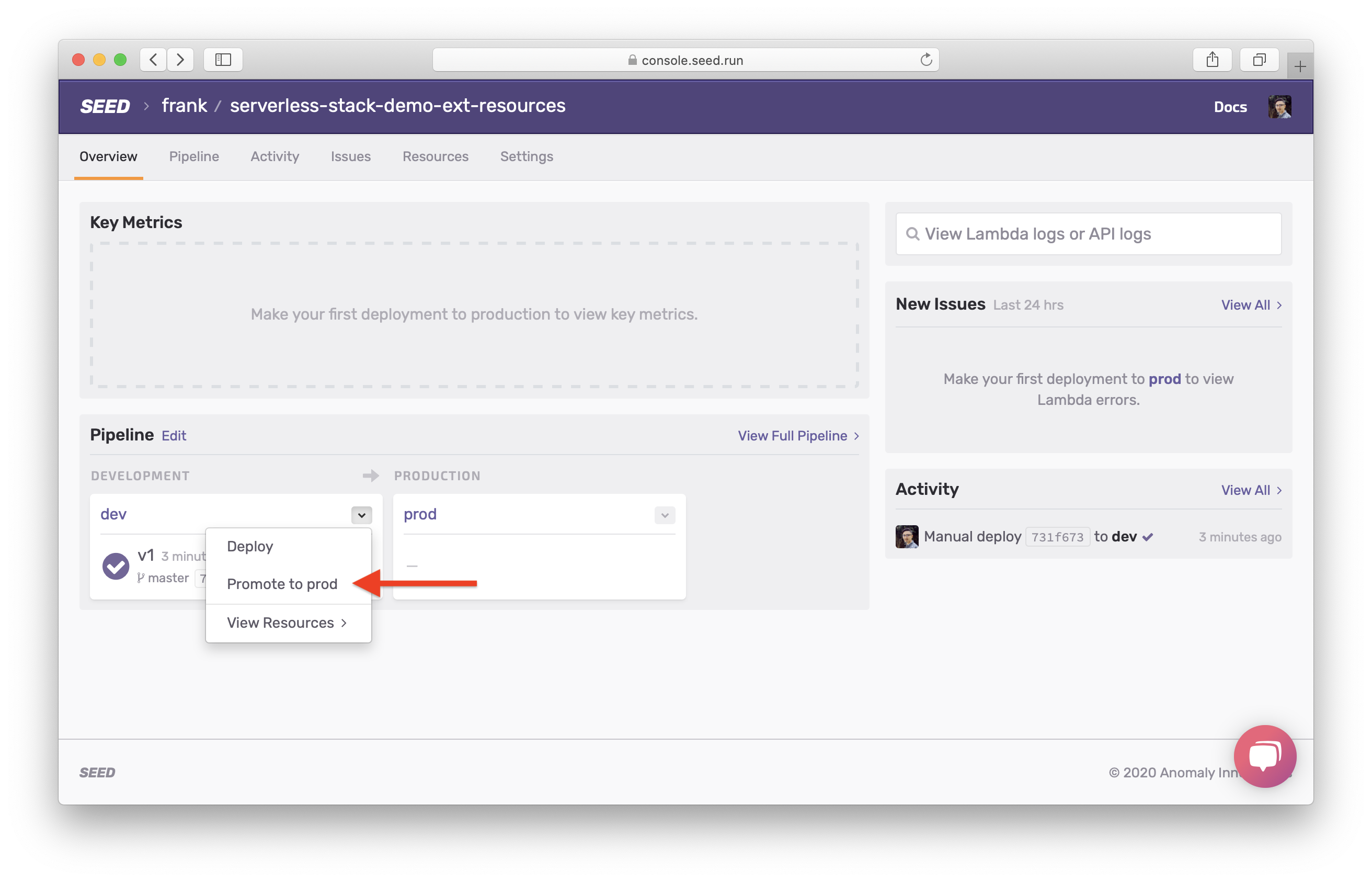Expand the dev stage dropdown menu
The width and height of the screenshot is (1372, 882).
[x=362, y=514]
